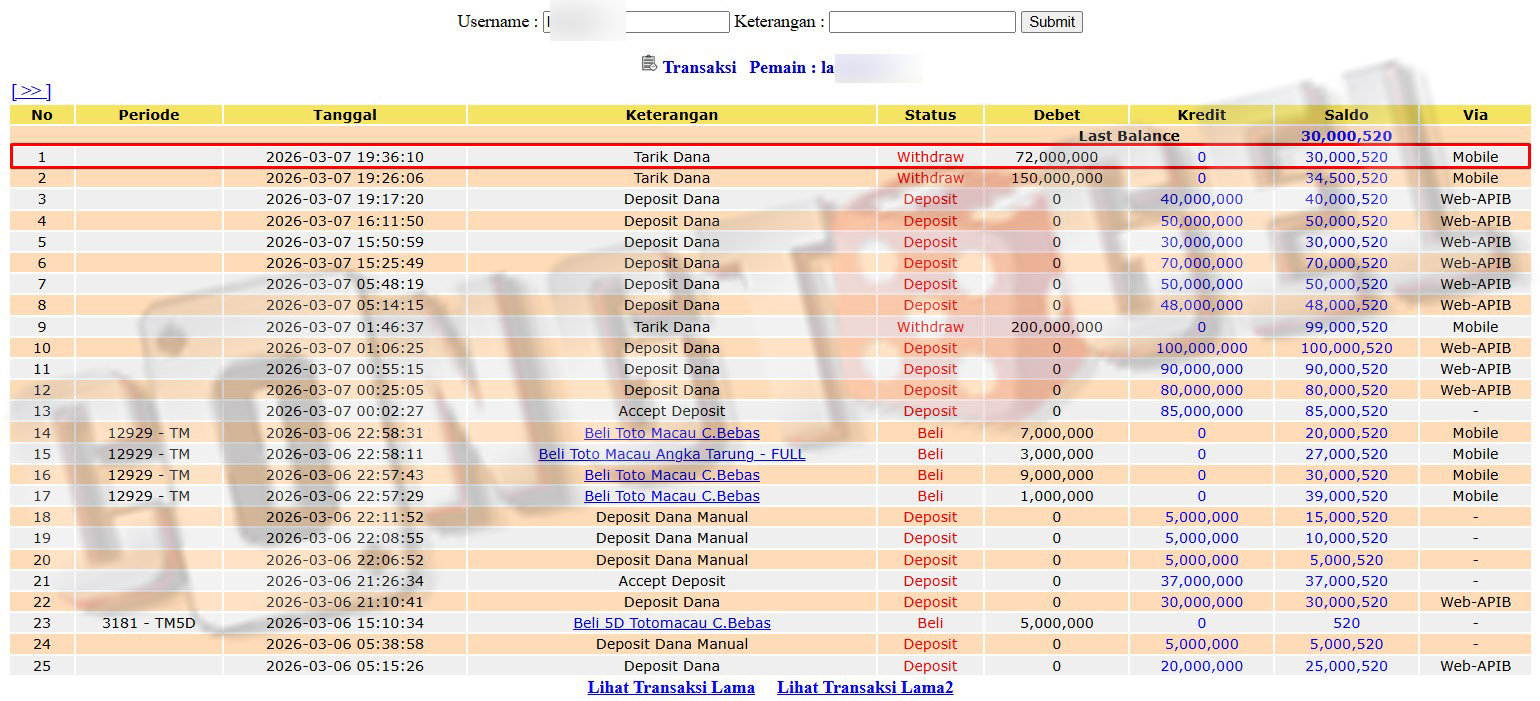The image size is (1540, 701).
Task: Click Lihat Transaksi Lama2 link
Action: point(864,687)
